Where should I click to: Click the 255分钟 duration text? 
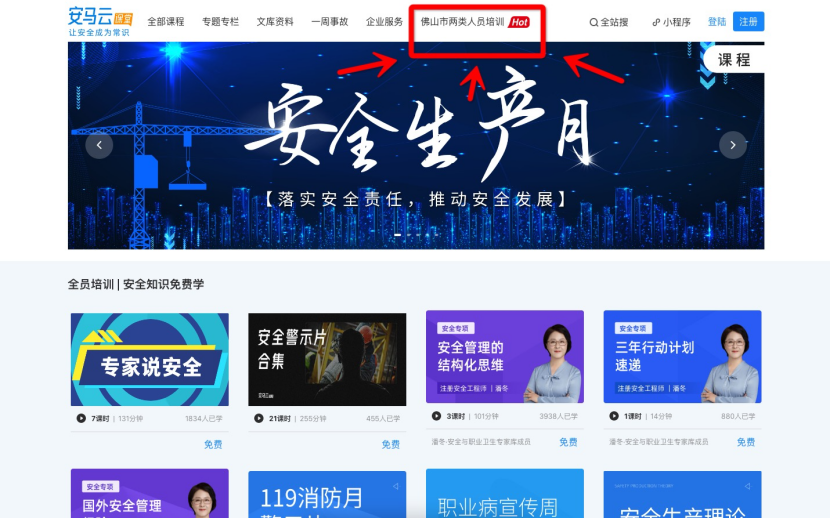(313, 419)
